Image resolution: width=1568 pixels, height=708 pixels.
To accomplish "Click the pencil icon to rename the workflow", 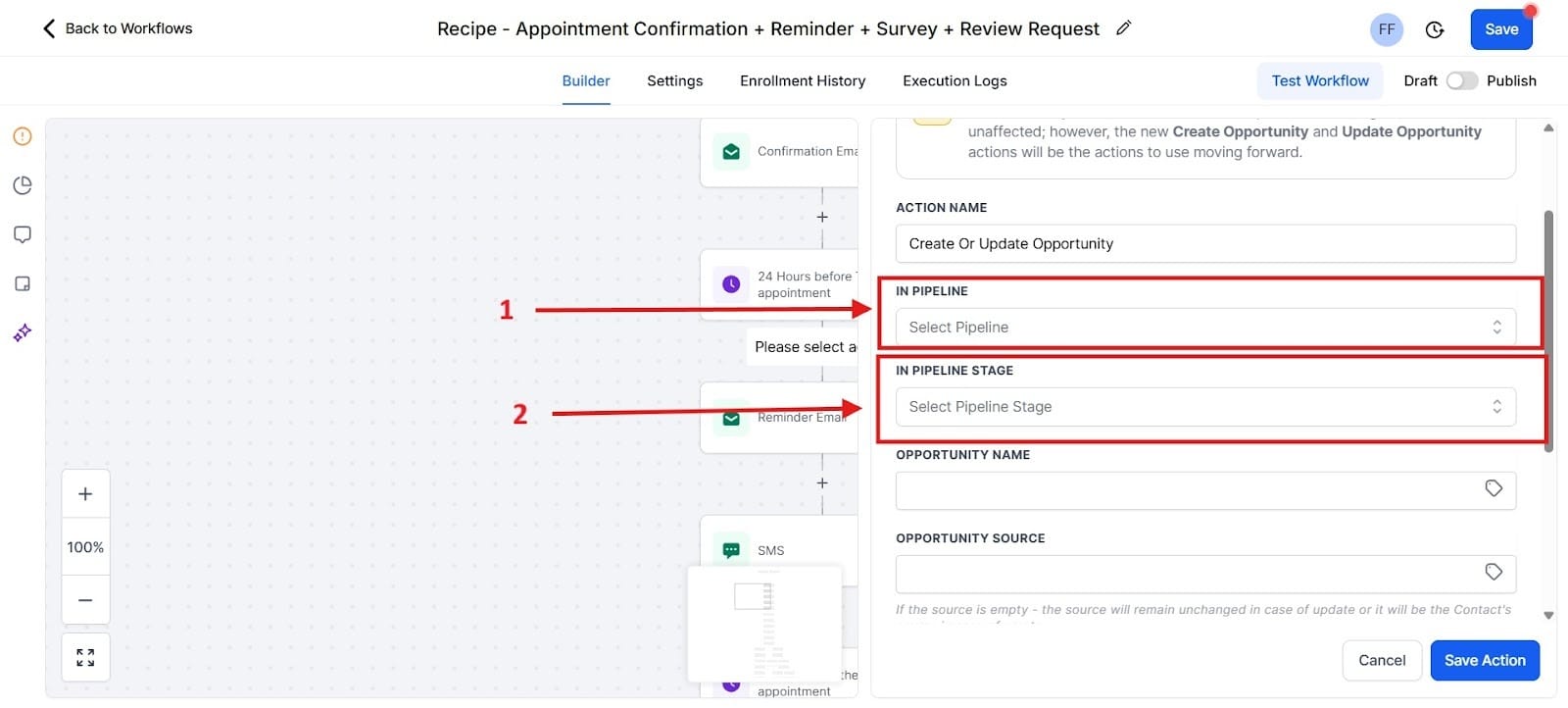I will pos(1123,28).
